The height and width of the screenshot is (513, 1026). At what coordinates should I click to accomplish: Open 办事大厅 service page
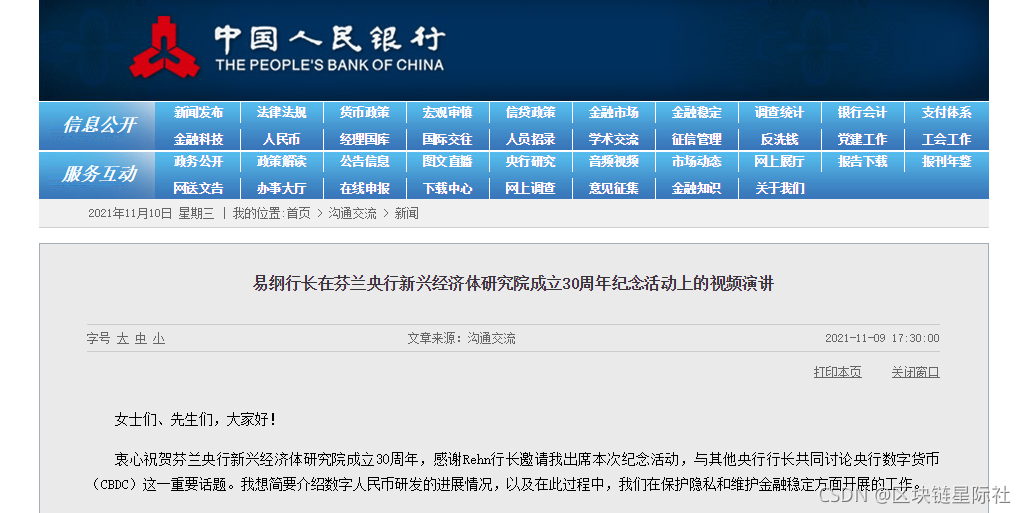(x=281, y=188)
